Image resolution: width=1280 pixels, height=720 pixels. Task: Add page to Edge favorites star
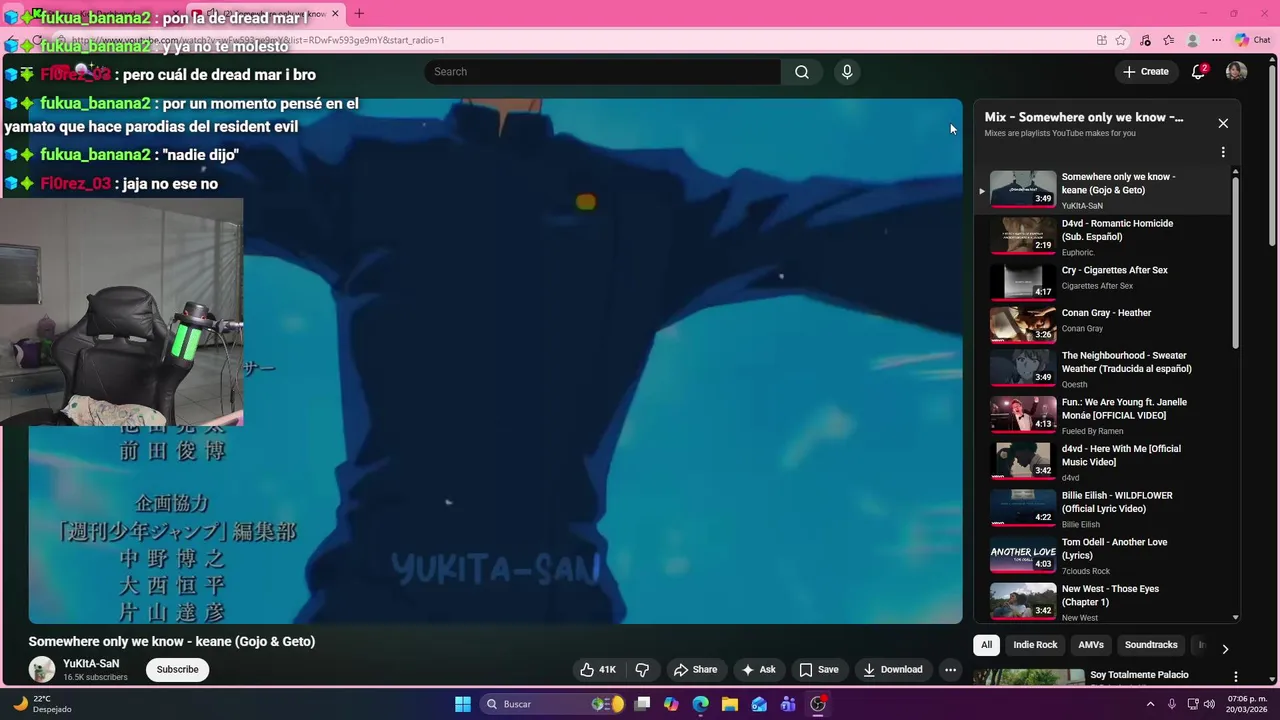pyautogui.click(x=1121, y=40)
